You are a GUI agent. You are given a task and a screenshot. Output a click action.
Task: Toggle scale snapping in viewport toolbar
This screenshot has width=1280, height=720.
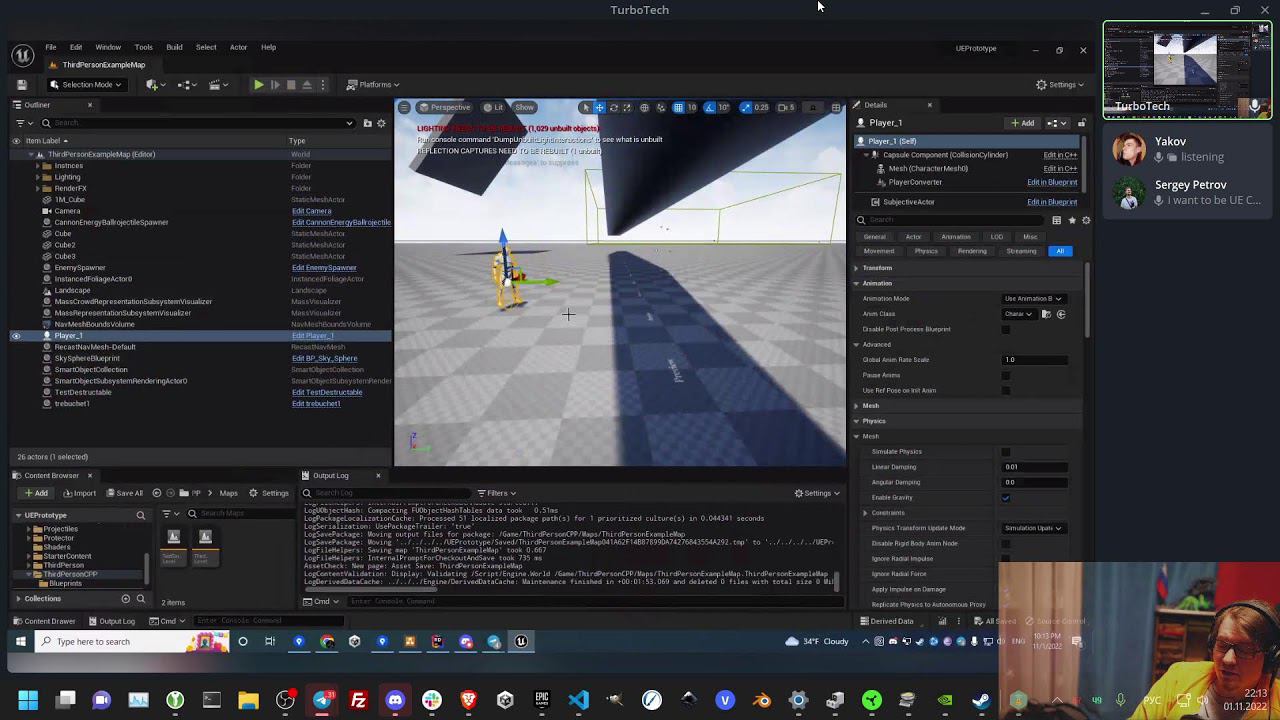[x=745, y=107]
